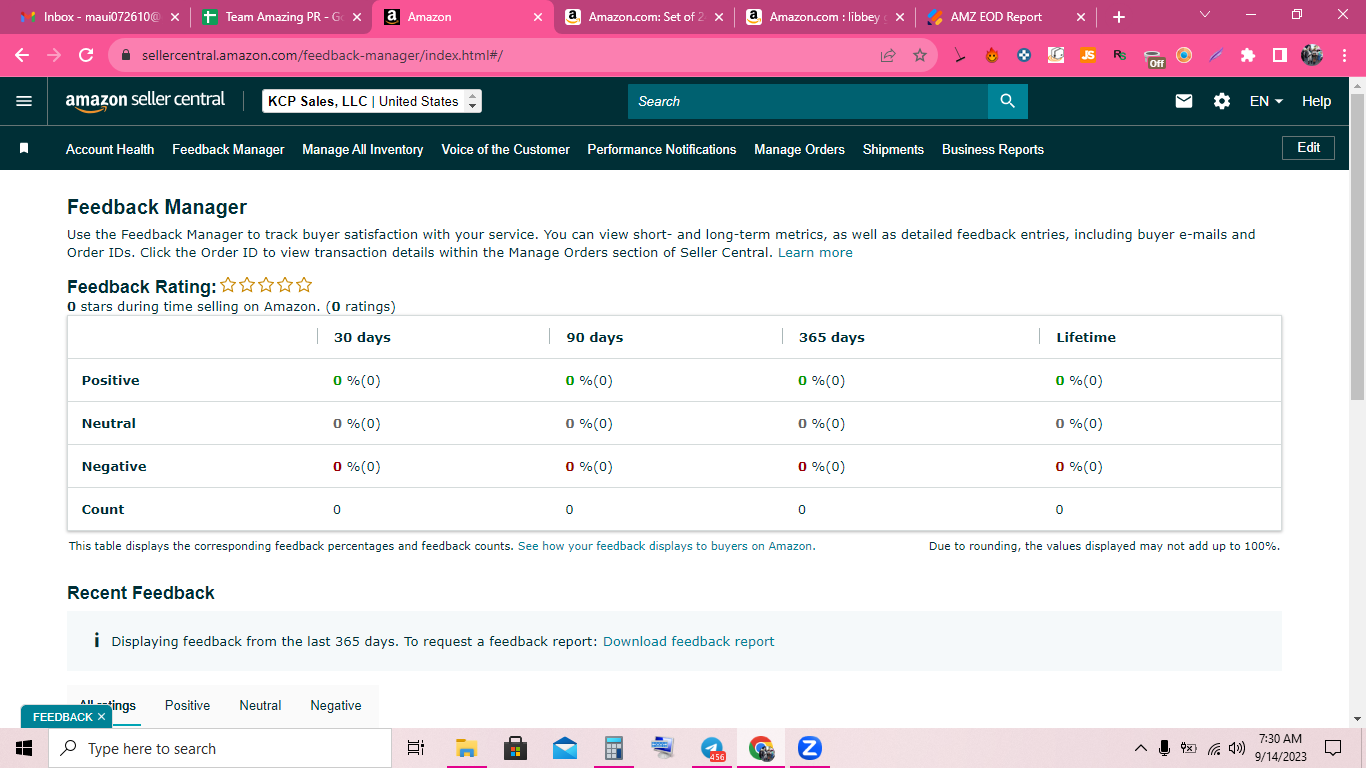Reload the page with the refresh icon
The height and width of the screenshot is (768, 1366).
pyautogui.click(x=86, y=55)
